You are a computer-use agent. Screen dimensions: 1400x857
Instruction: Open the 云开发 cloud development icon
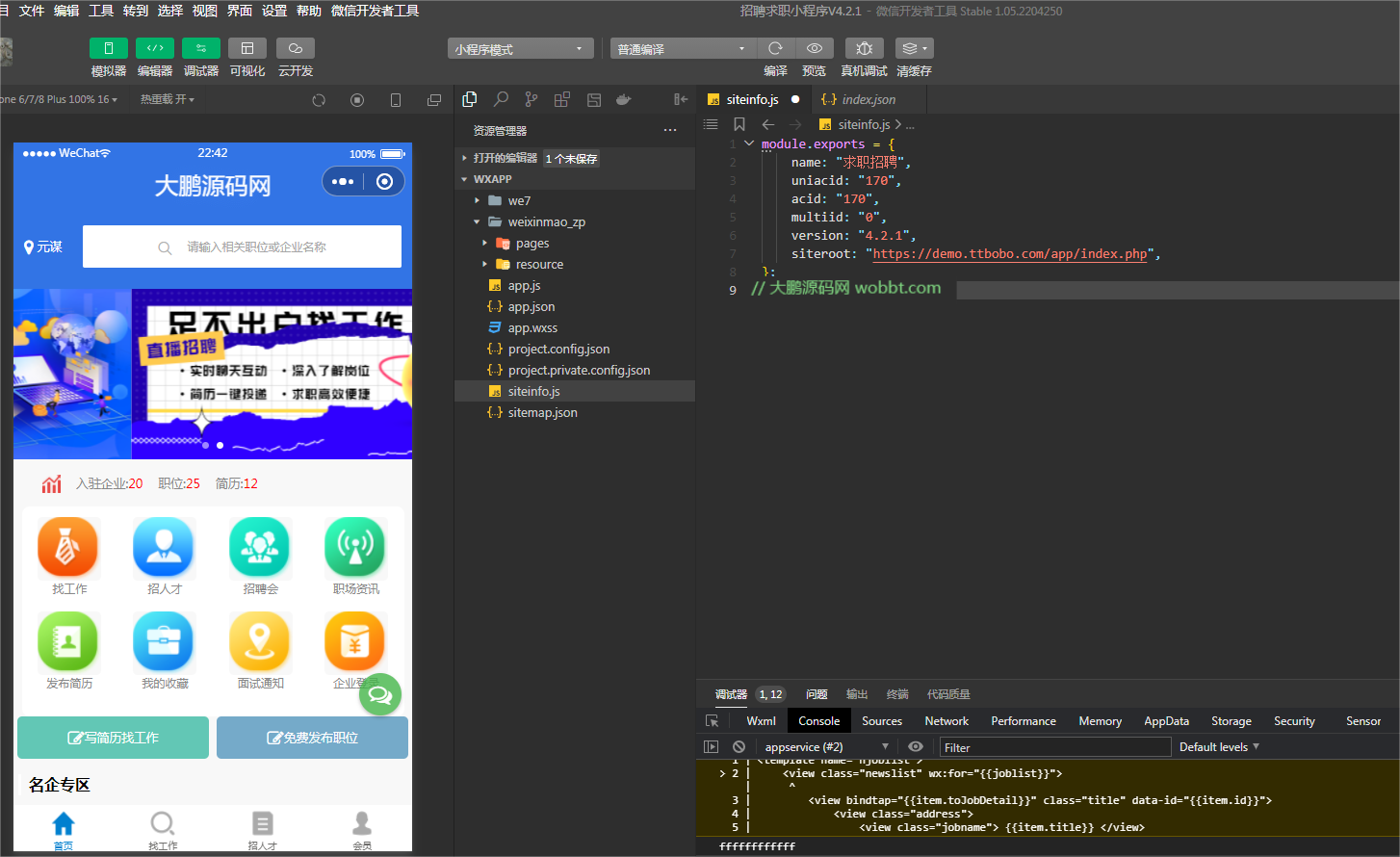[295, 48]
